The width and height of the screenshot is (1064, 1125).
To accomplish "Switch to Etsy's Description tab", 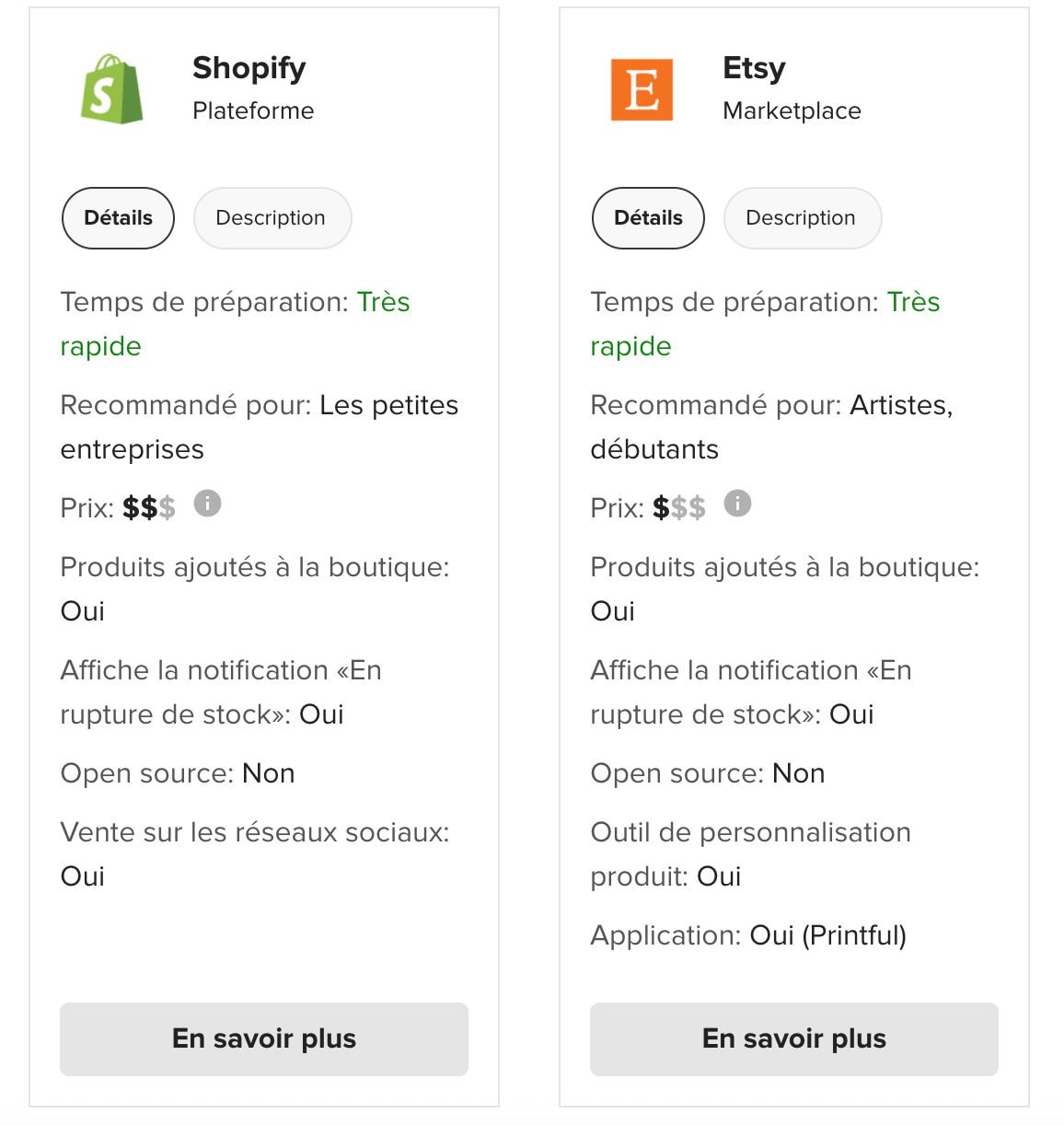I will (x=801, y=218).
